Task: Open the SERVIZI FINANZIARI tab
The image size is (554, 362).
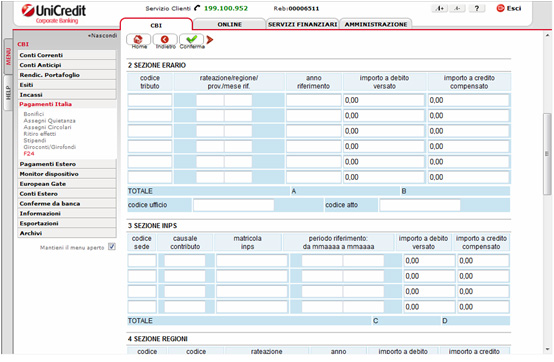Action: [302, 24]
